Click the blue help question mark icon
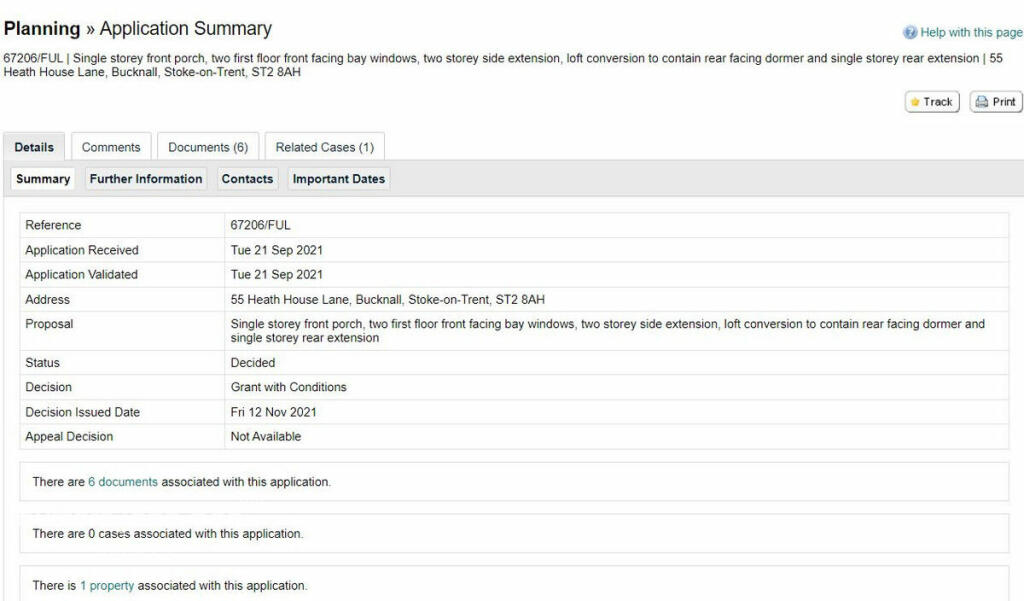Screen dimensions: 1024x601 click(910, 33)
